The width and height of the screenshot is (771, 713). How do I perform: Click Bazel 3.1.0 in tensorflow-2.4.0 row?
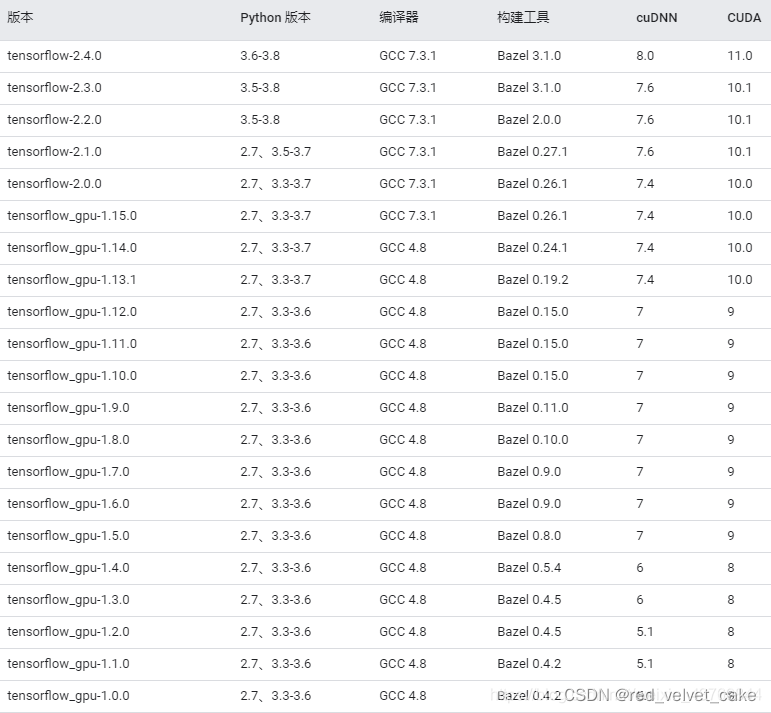(529, 56)
